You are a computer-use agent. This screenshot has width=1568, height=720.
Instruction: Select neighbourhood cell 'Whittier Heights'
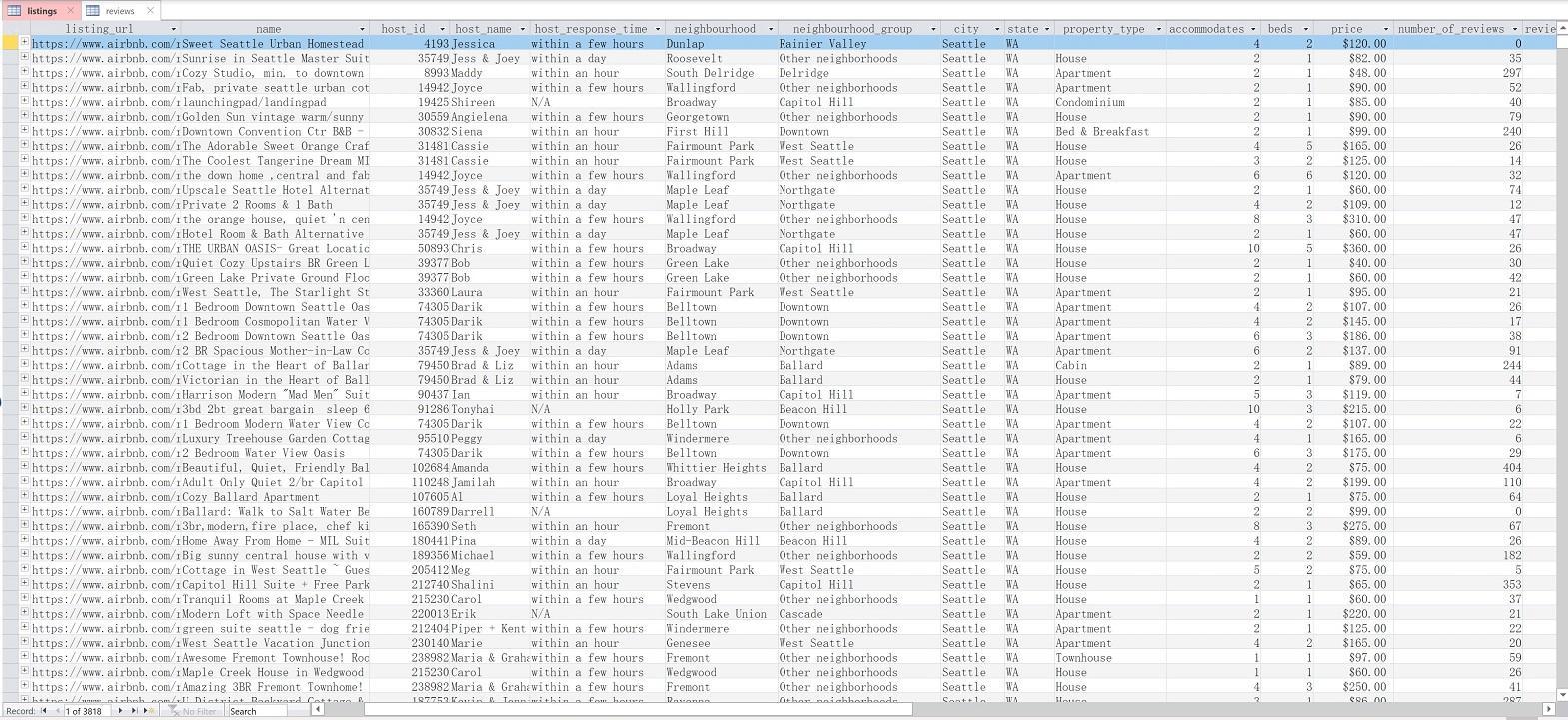click(x=720, y=468)
